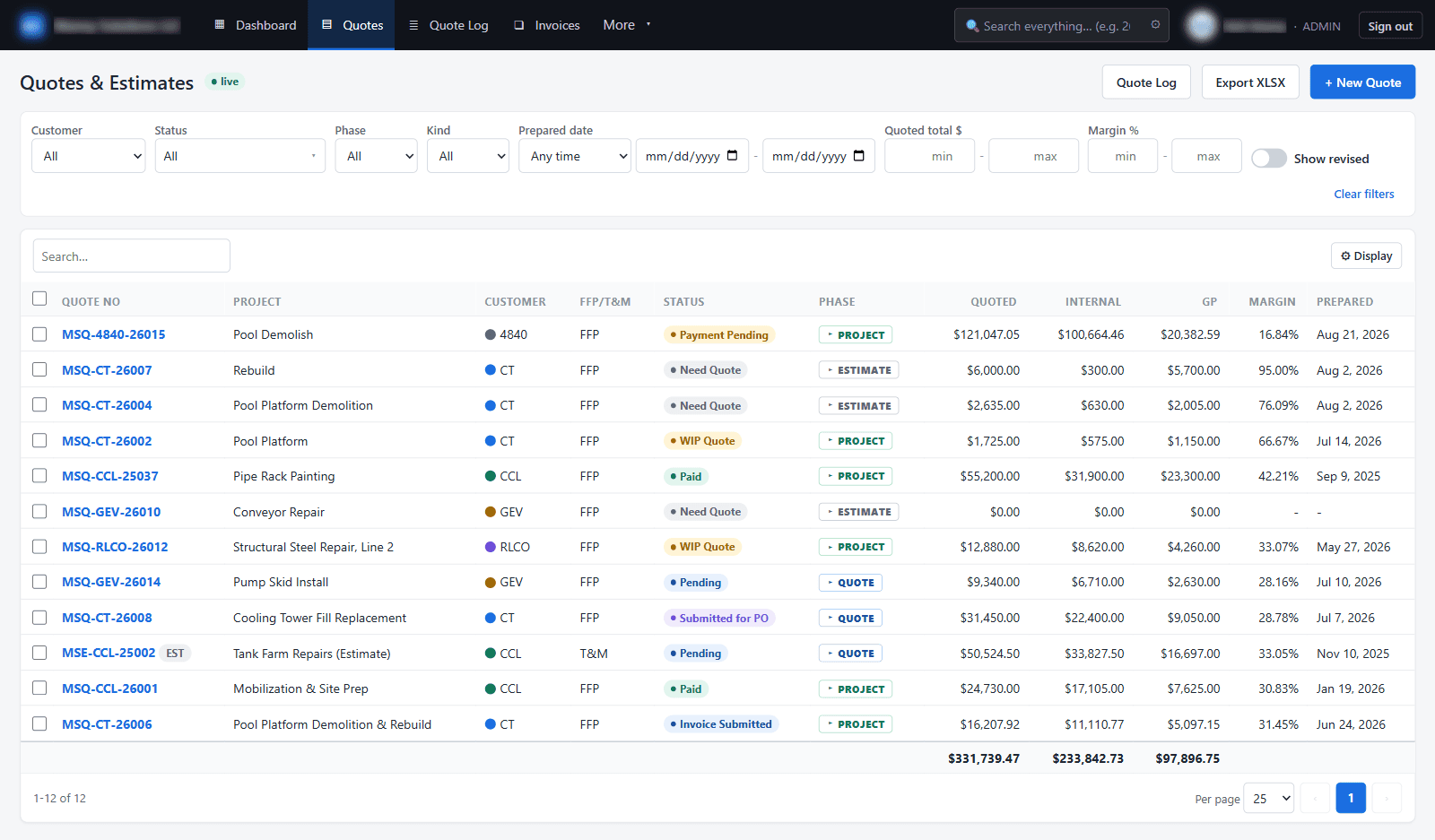Select the checkbox for MSQ-GEV-26010

pos(39,511)
